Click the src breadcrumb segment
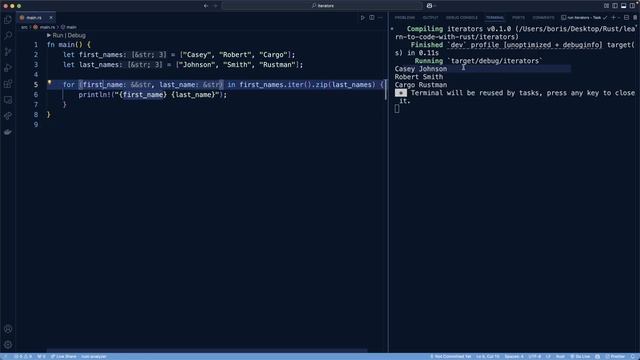Screen dimensions: 640x360 pyautogui.click(x=24, y=27)
